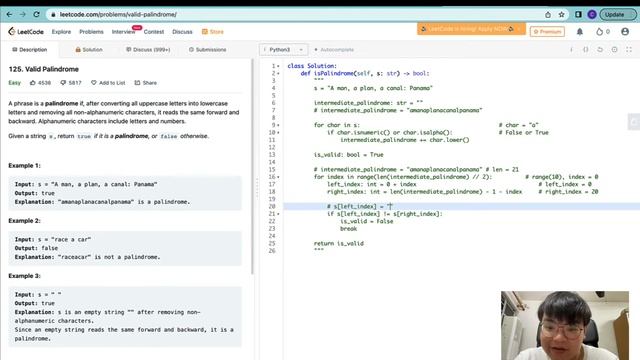Switch to the Discuss (999+) tab

coord(148,49)
